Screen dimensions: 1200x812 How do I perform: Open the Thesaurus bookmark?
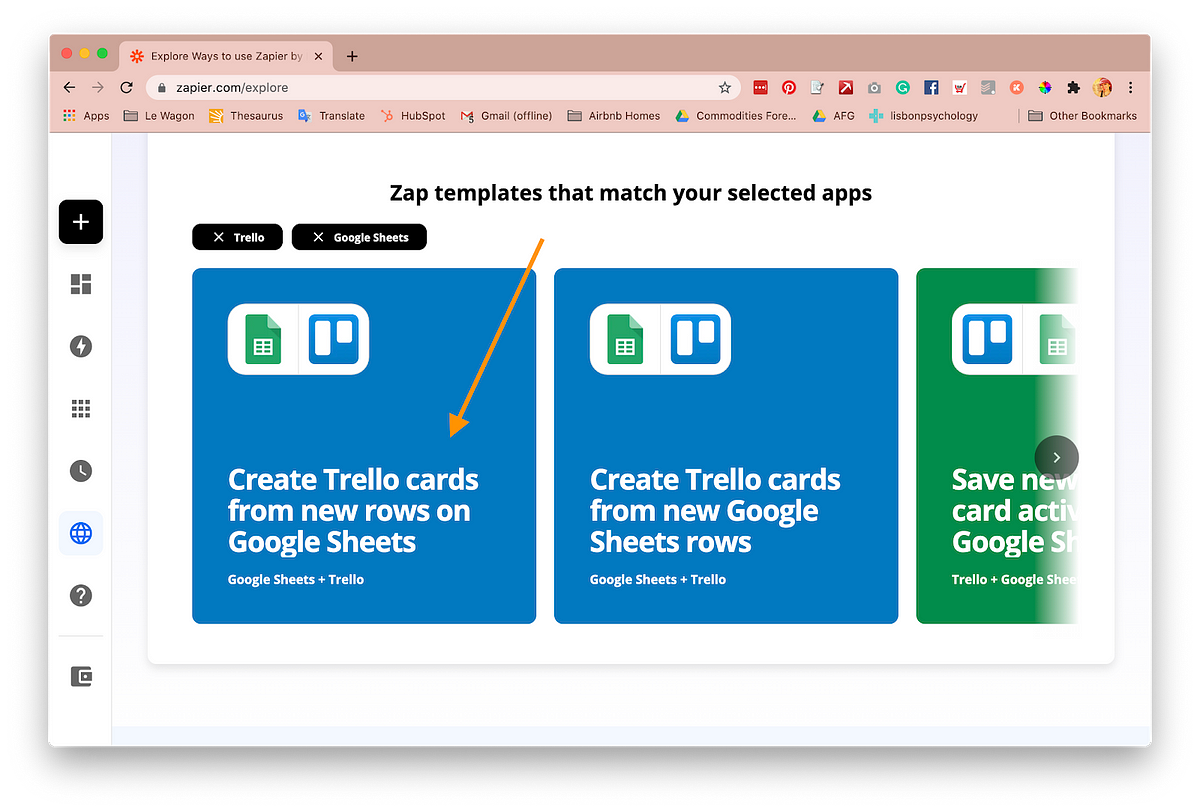pos(246,116)
